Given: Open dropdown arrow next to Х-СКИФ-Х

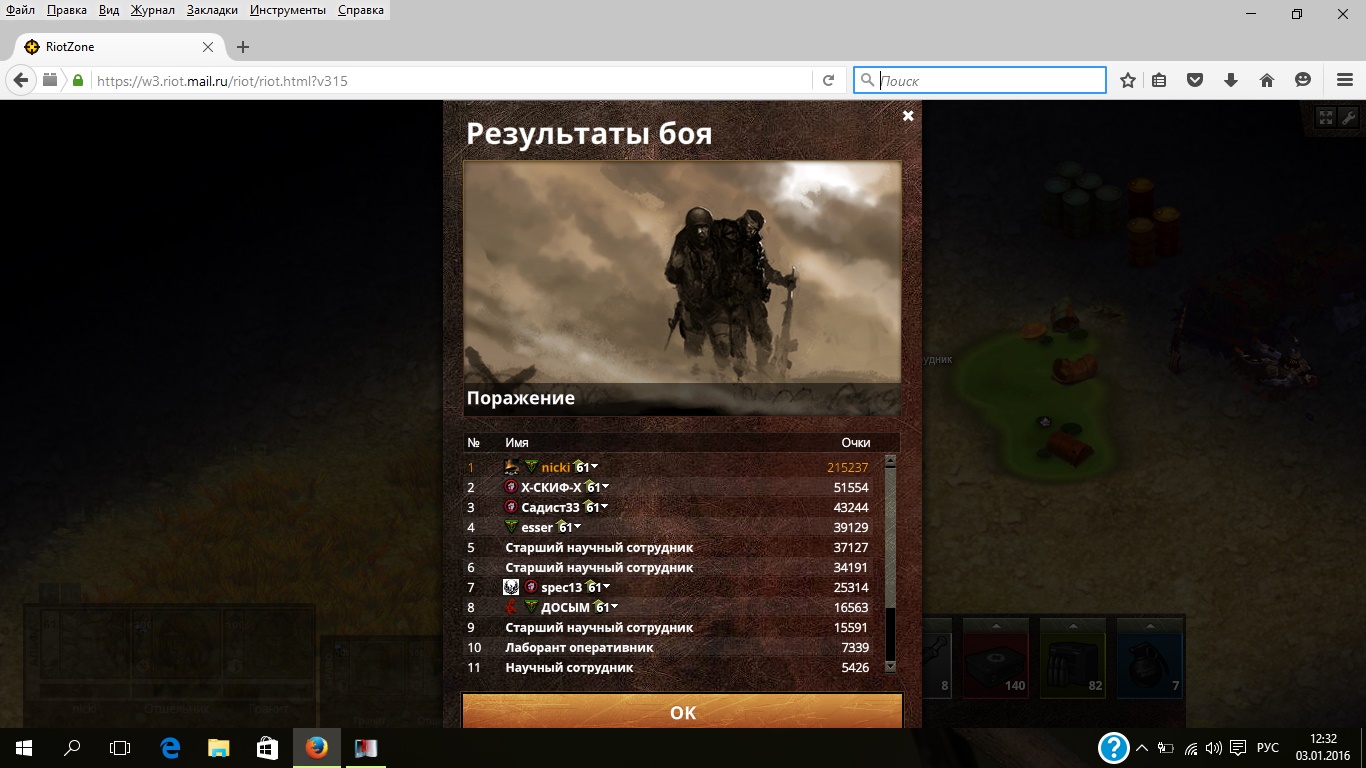Looking at the screenshot, I should pos(605,487).
